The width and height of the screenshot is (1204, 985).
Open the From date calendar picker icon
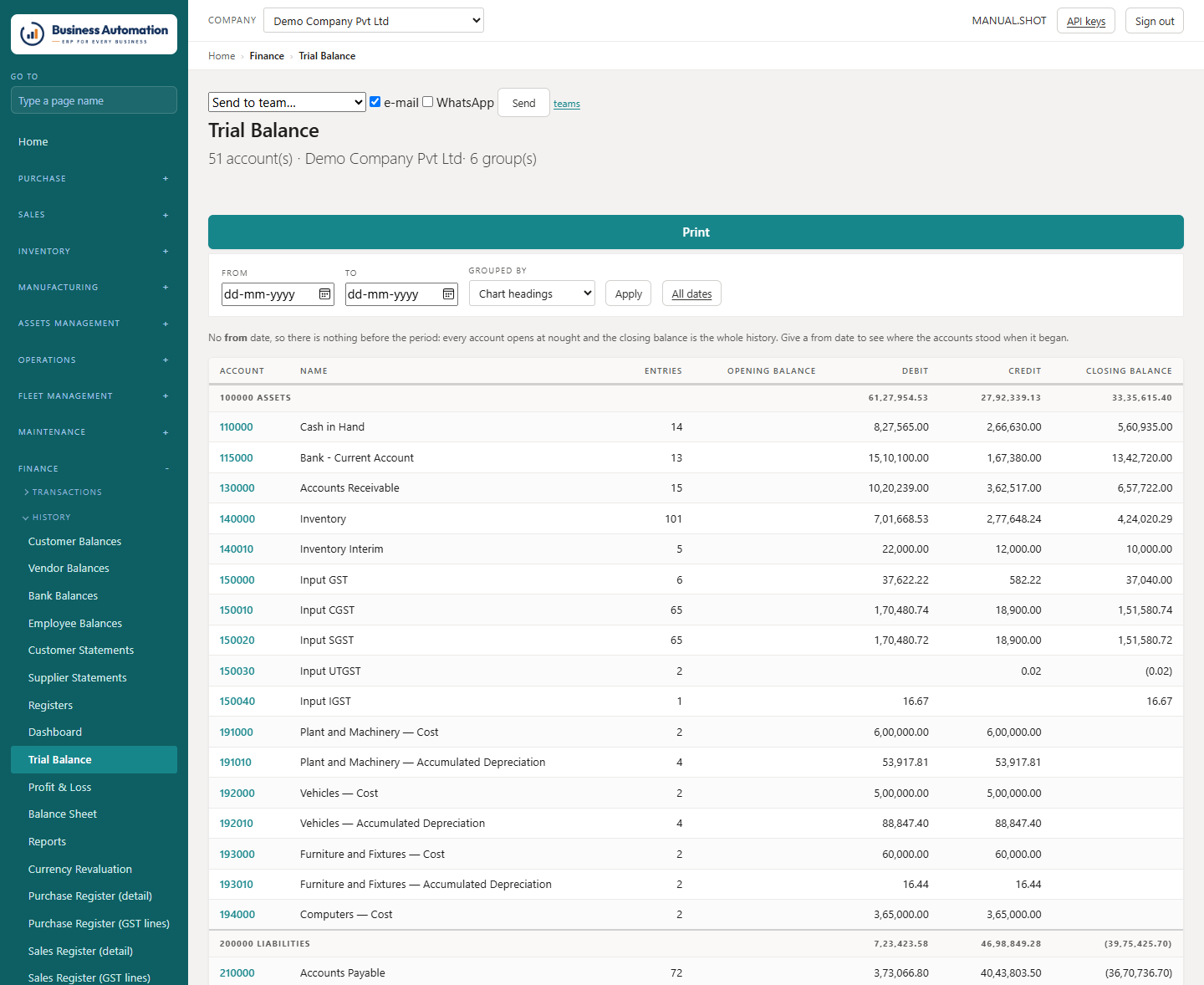click(325, 294)
